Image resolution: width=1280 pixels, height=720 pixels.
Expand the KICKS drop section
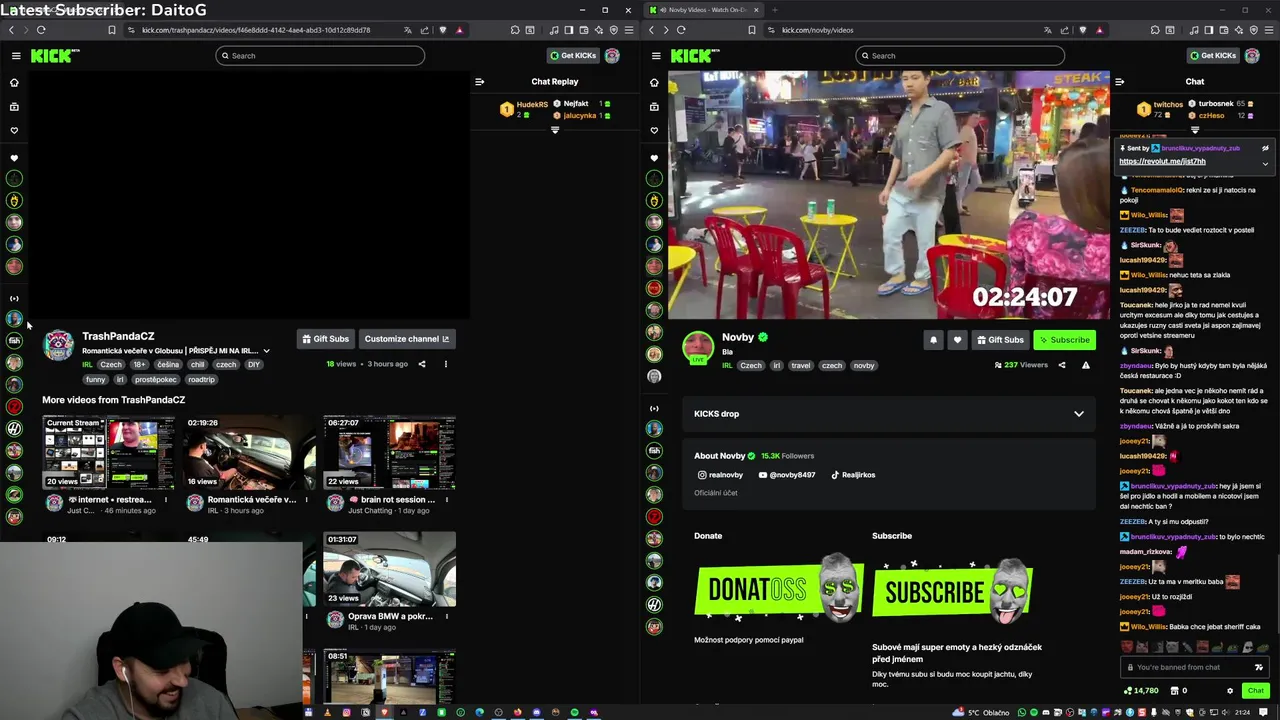(x=889, y=414)
